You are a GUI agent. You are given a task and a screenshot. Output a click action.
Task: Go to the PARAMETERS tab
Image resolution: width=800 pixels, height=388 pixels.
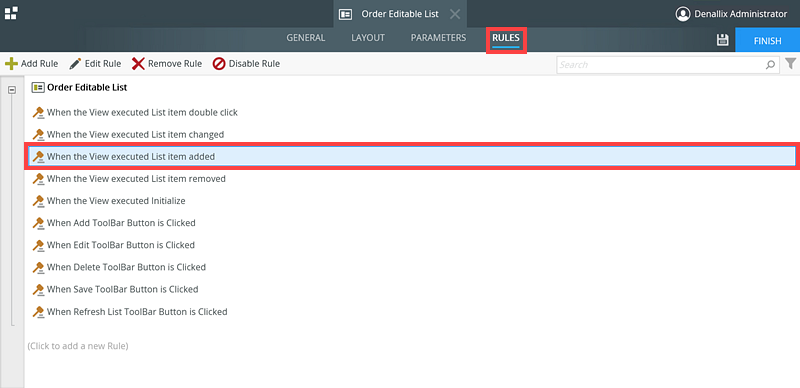pyautogui.click(x=438, y=38)
